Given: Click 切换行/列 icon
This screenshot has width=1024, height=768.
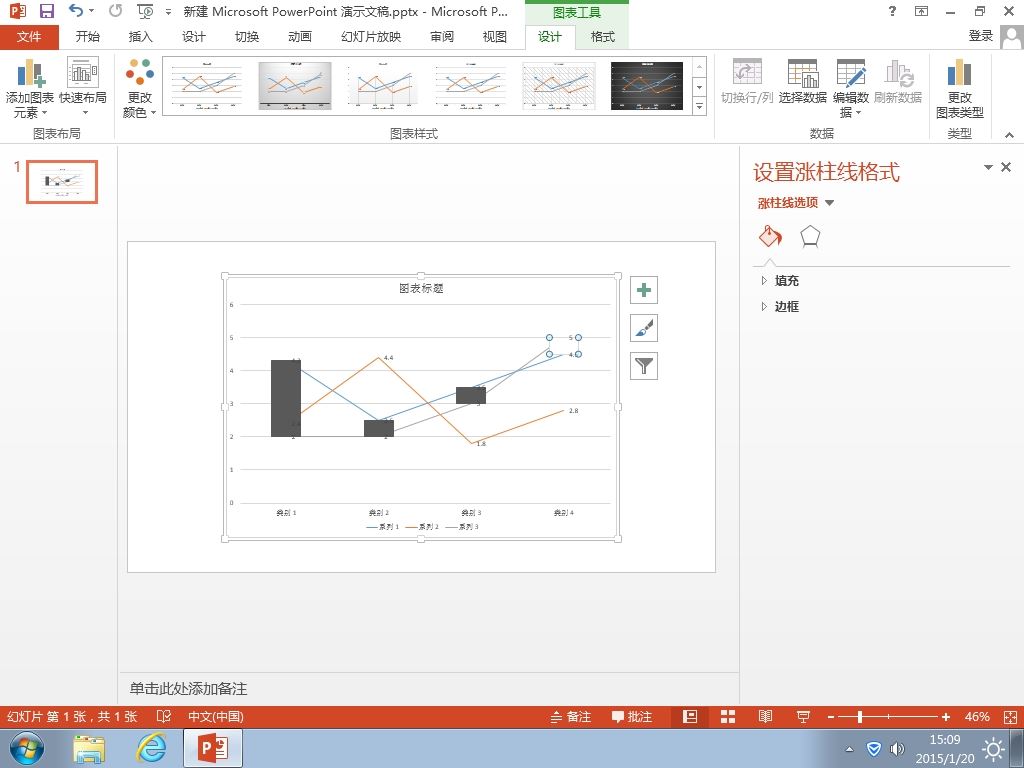Looking at the screenshot, I should (x=747, y=82).
